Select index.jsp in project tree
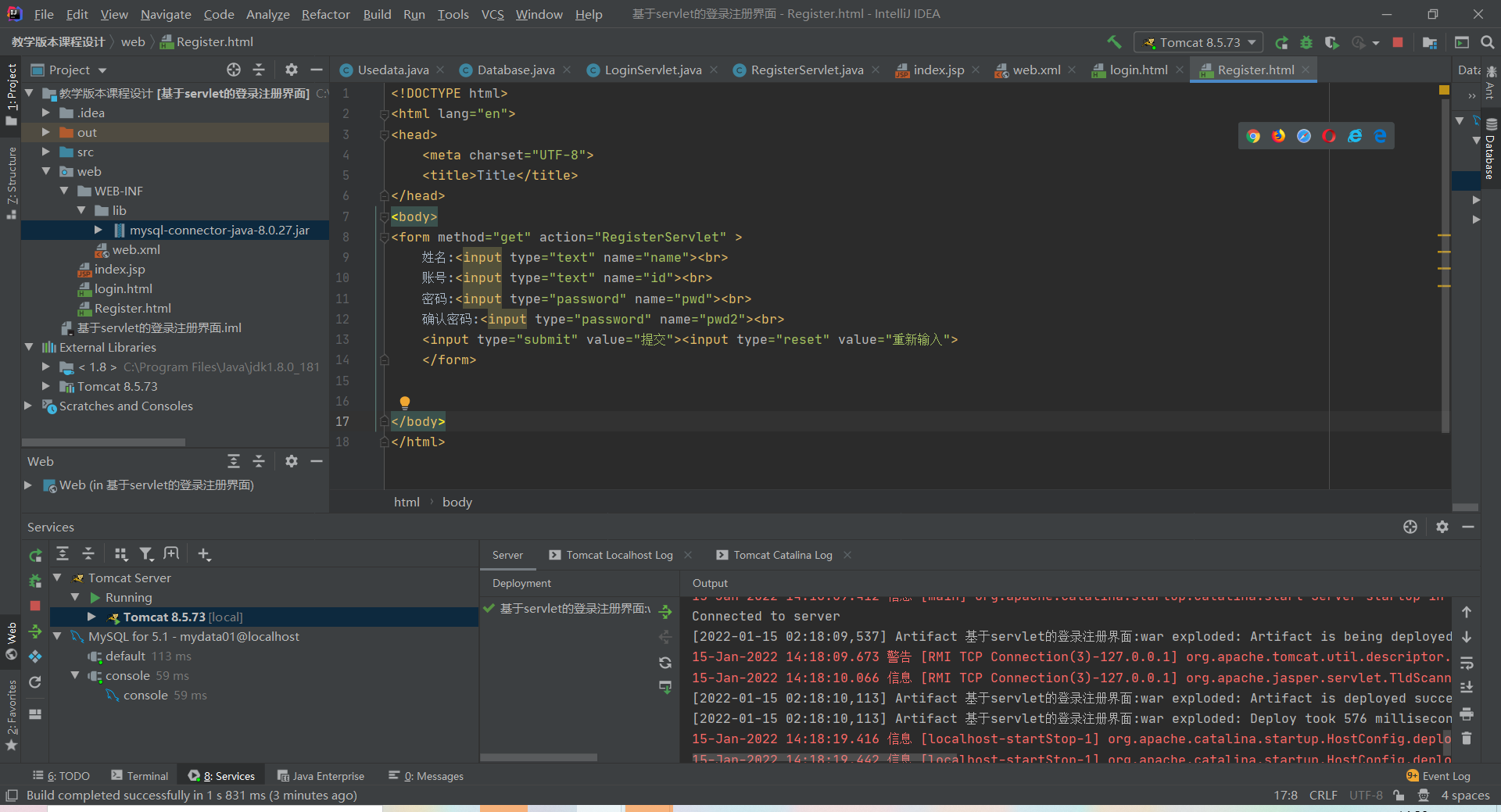 (x=120, y=269)
